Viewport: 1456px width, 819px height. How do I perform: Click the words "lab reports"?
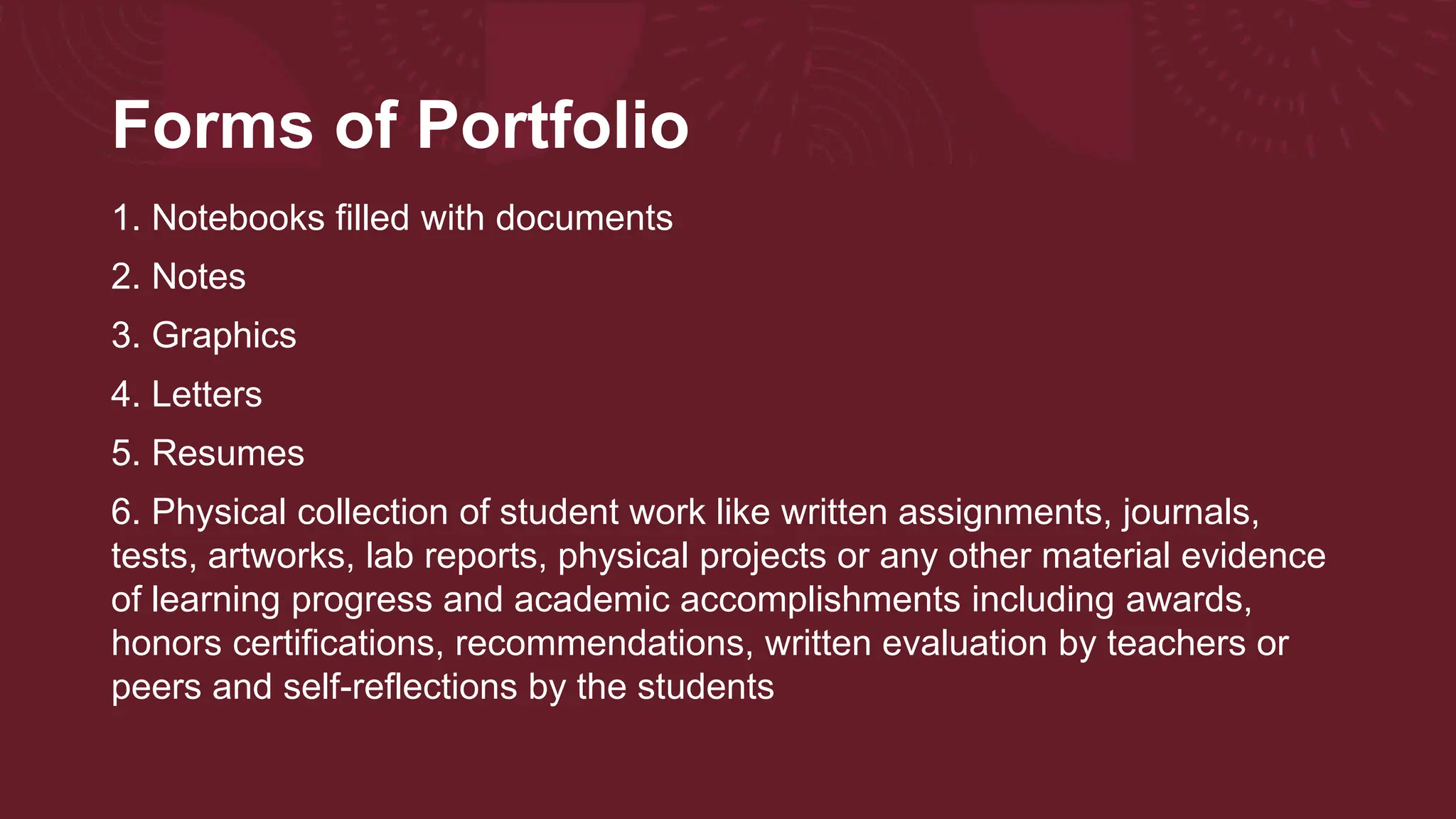(456, 556)
